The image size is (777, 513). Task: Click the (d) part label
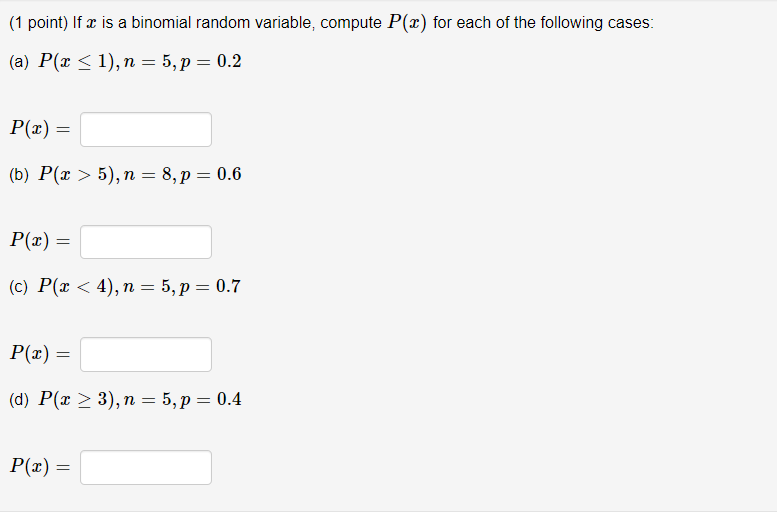pyautogui.click(x=19, y=399)
